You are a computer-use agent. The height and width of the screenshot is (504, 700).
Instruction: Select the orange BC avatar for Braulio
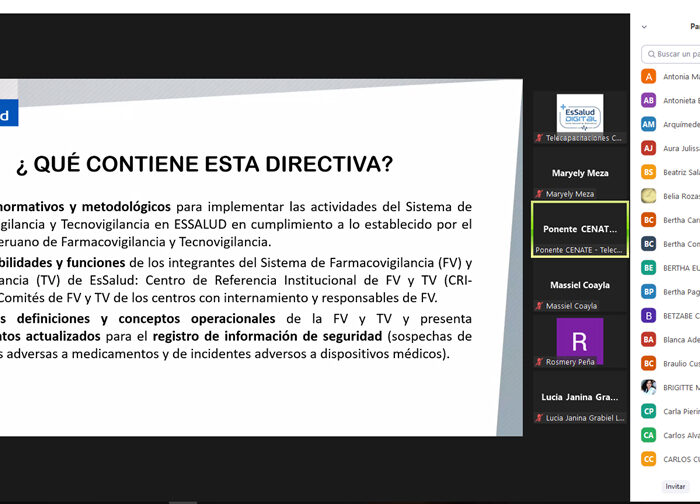point(649,364)
